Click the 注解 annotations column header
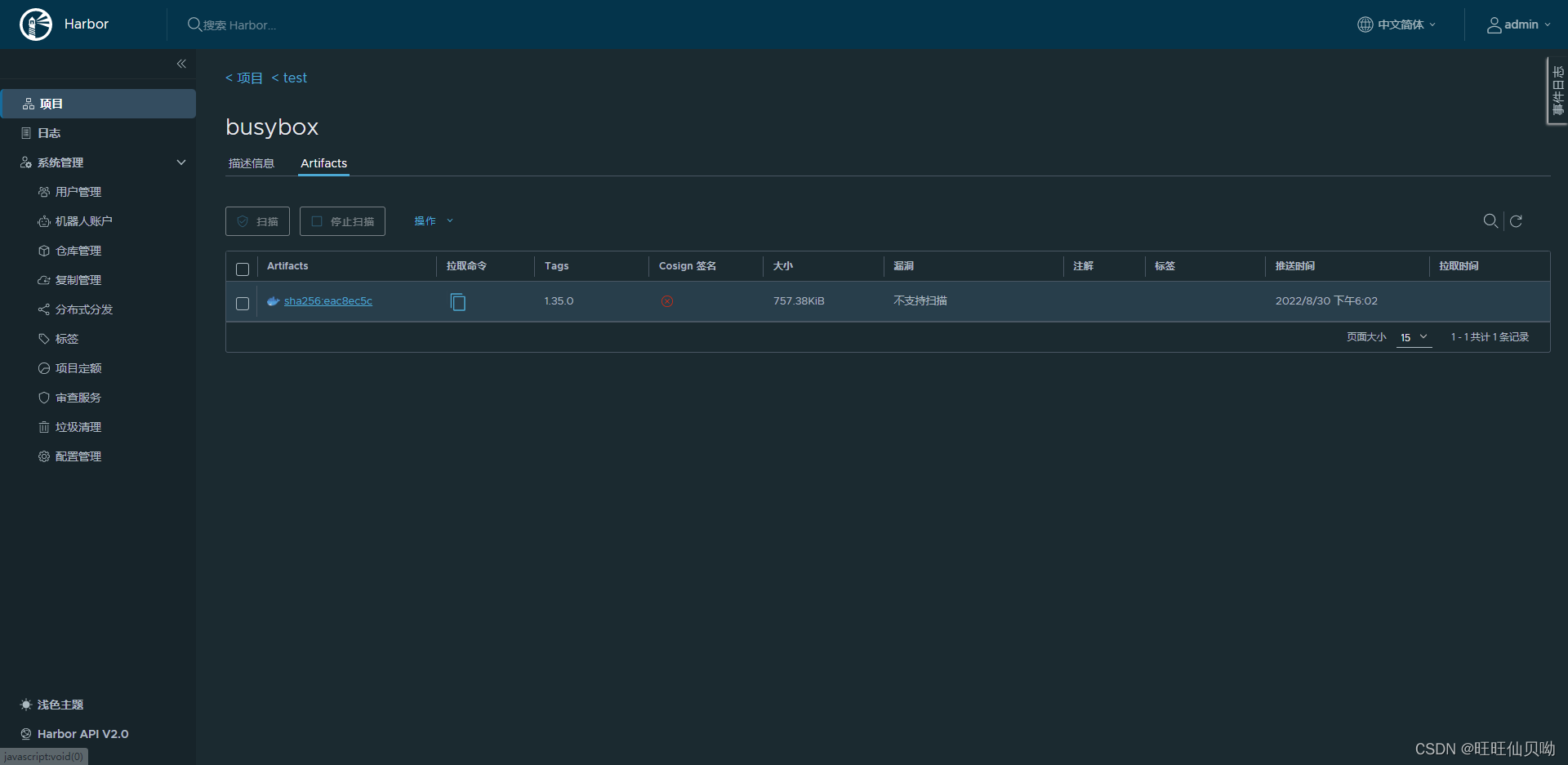This screenshot has height=765, width=1568. coord(1083,266)
